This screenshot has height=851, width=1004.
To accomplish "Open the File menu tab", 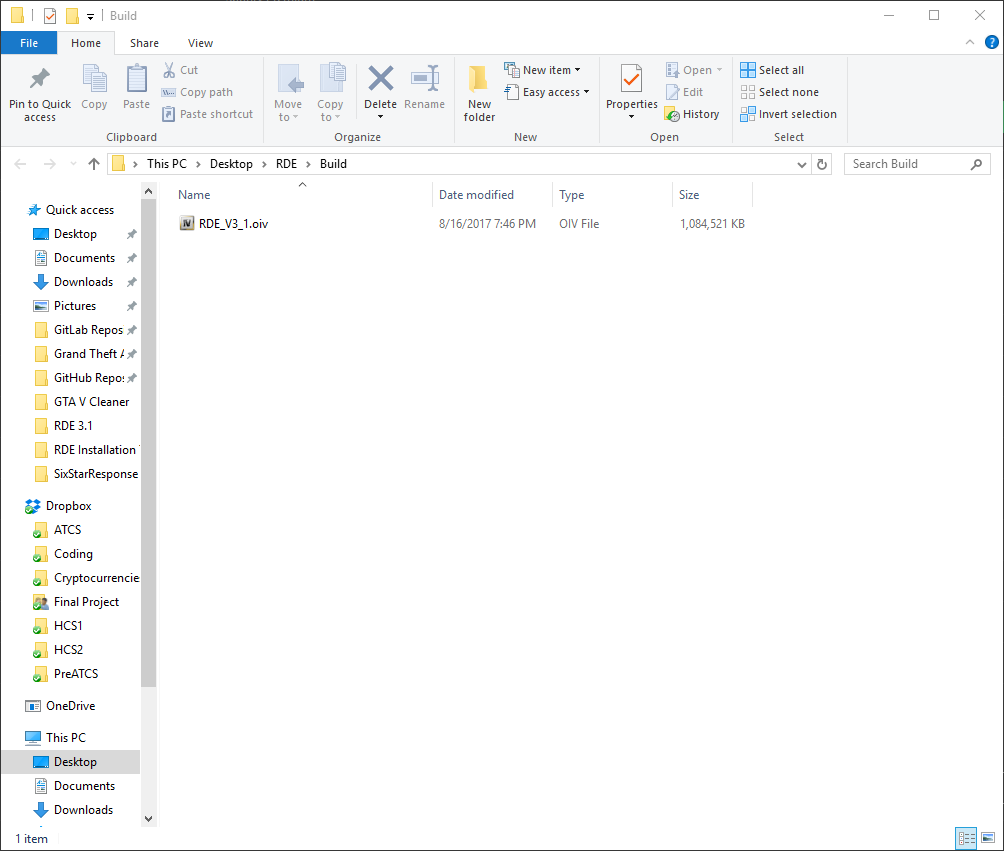I will 29,43.
